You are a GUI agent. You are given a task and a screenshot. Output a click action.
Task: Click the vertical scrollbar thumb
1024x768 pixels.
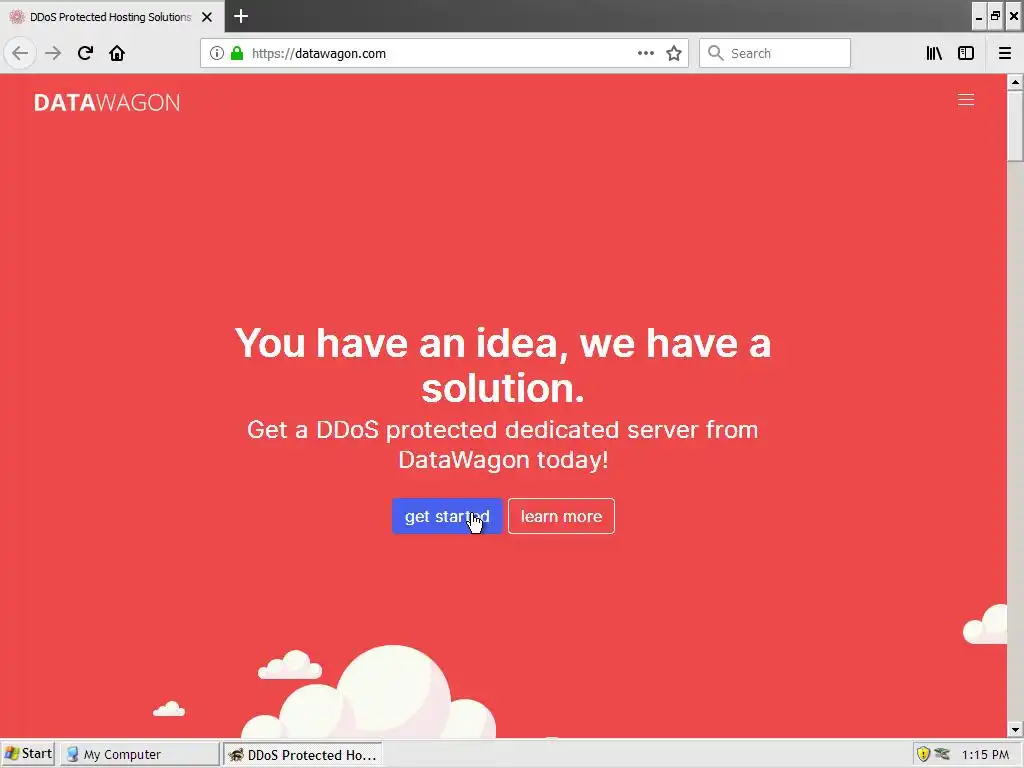coord(1015,125)
